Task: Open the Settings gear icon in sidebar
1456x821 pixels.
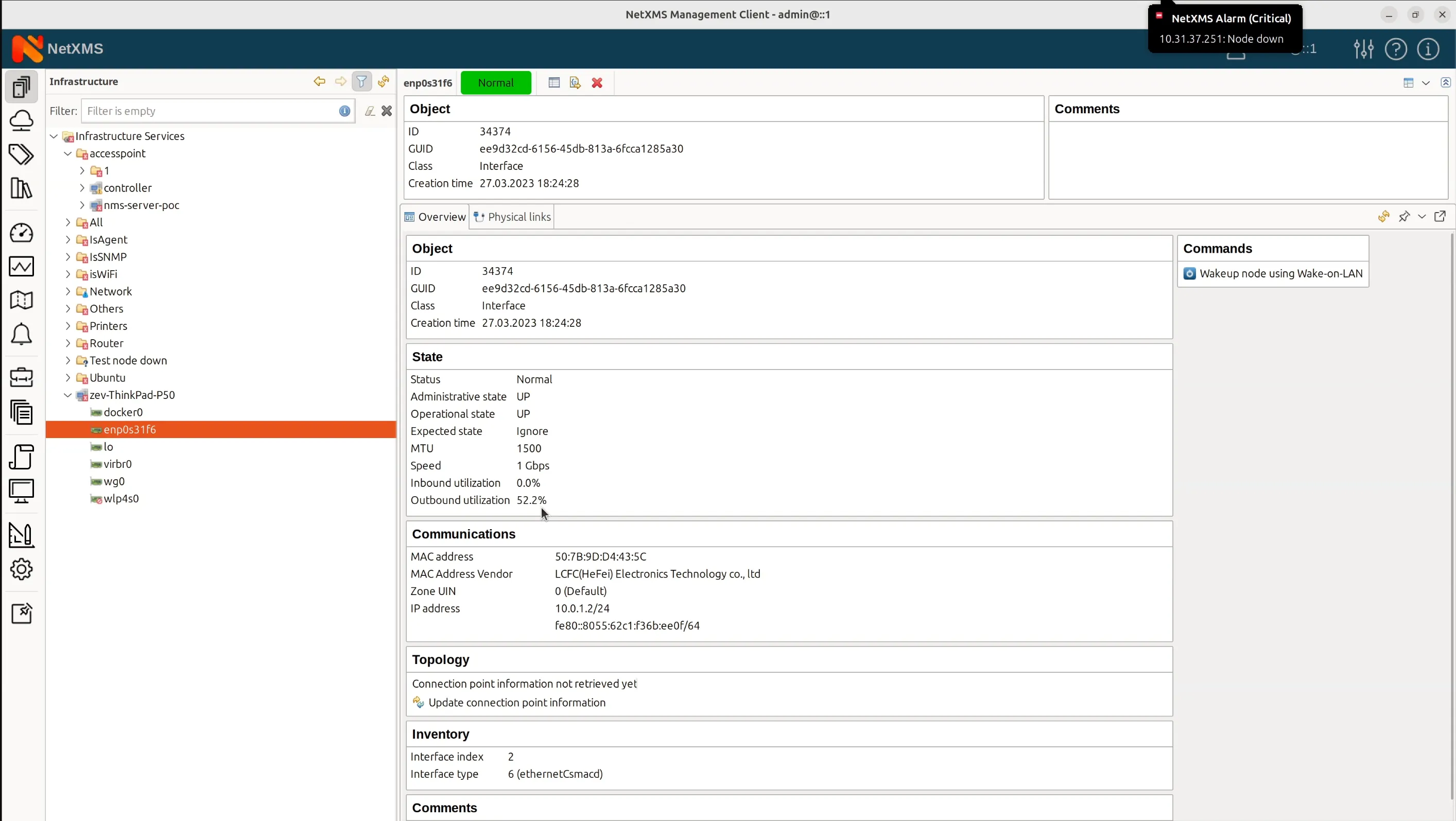Action: pyautogui.click(x=22, y=569)
